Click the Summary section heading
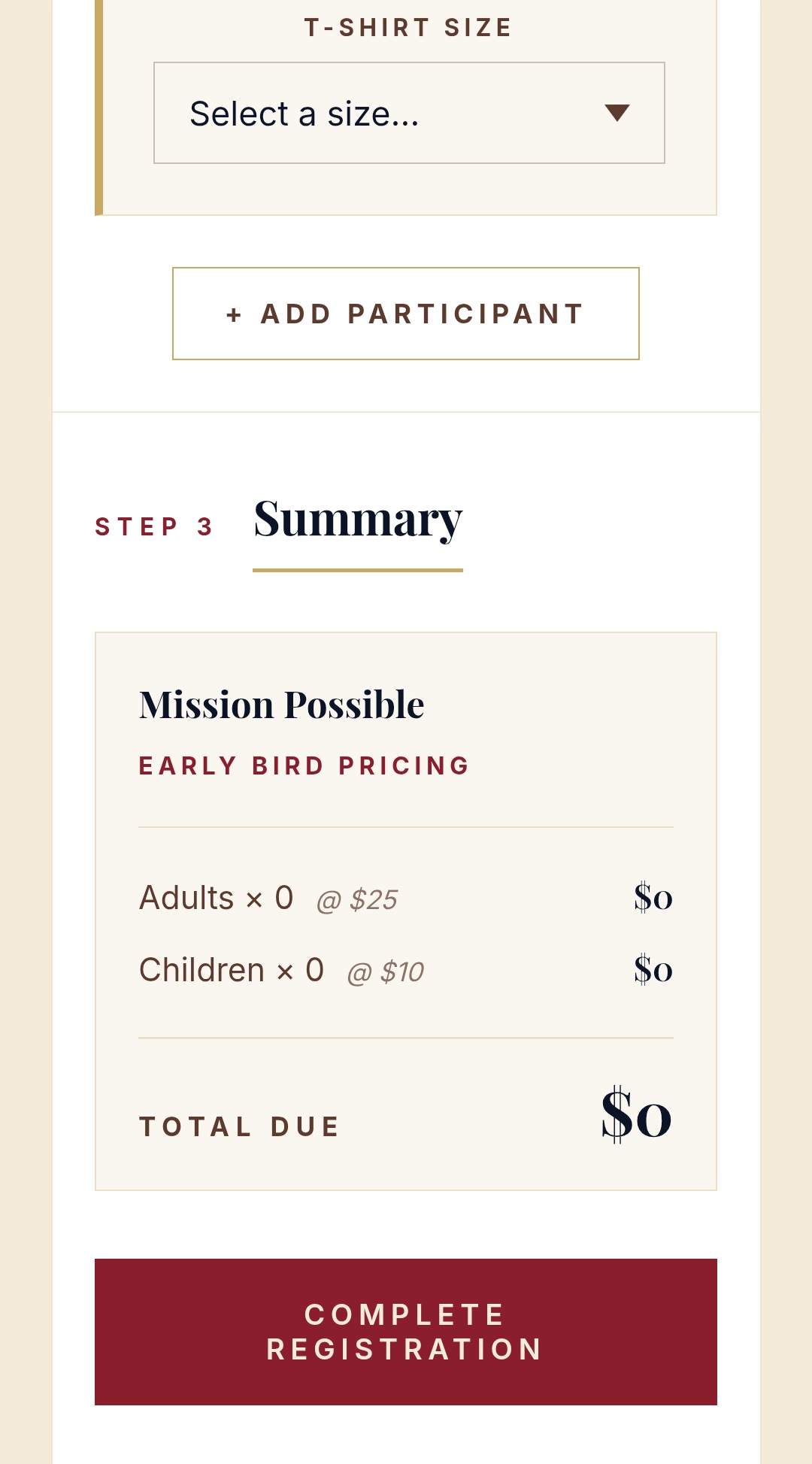This screenshot has width=812, height=1464. (358, 519)
